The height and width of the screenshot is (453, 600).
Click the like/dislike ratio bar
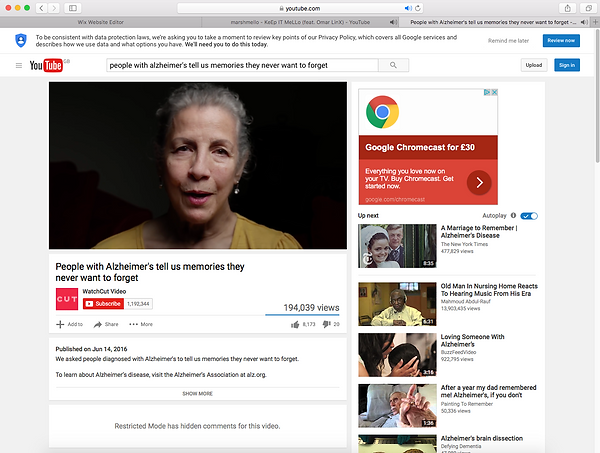302,315
